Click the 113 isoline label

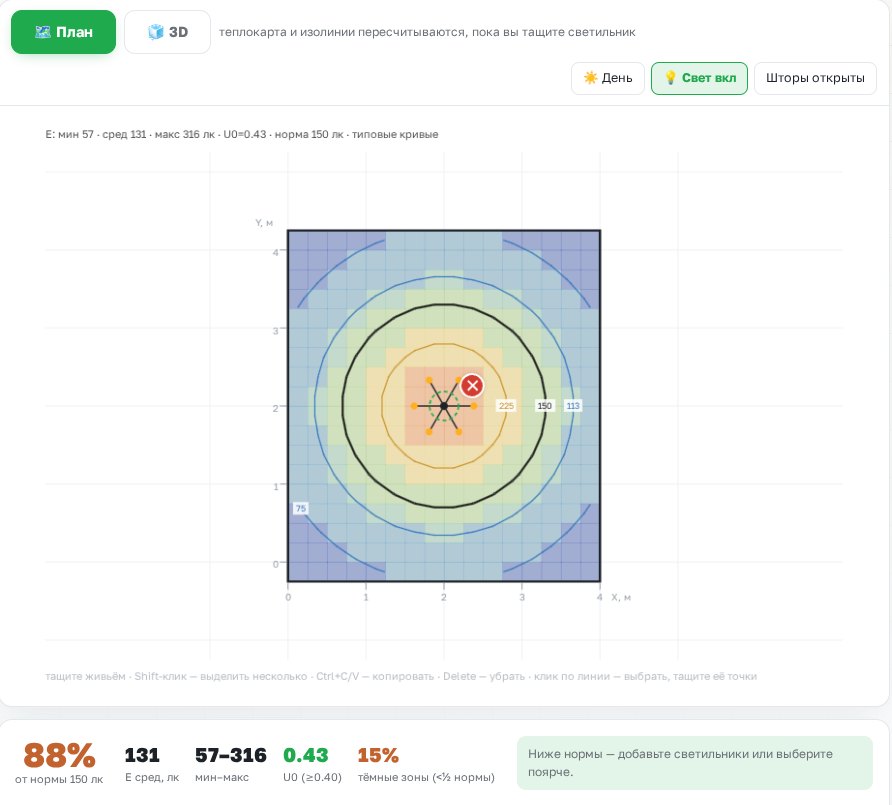[x=573, y=406]
